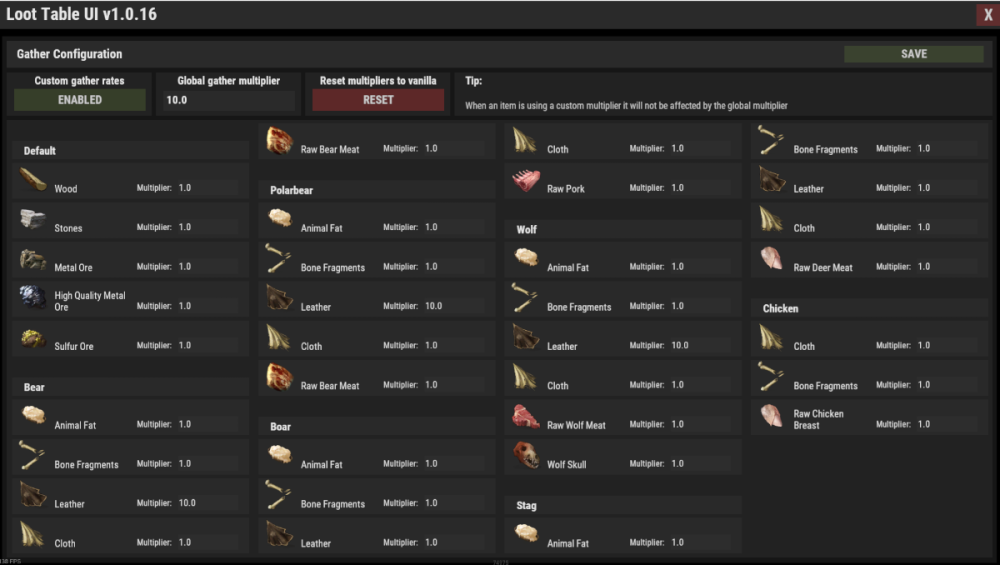Edit the Raw Chicken Breast multiplier value
Image resolution: width=1000 pixels, height=565 pixels.
coord(946,424)
